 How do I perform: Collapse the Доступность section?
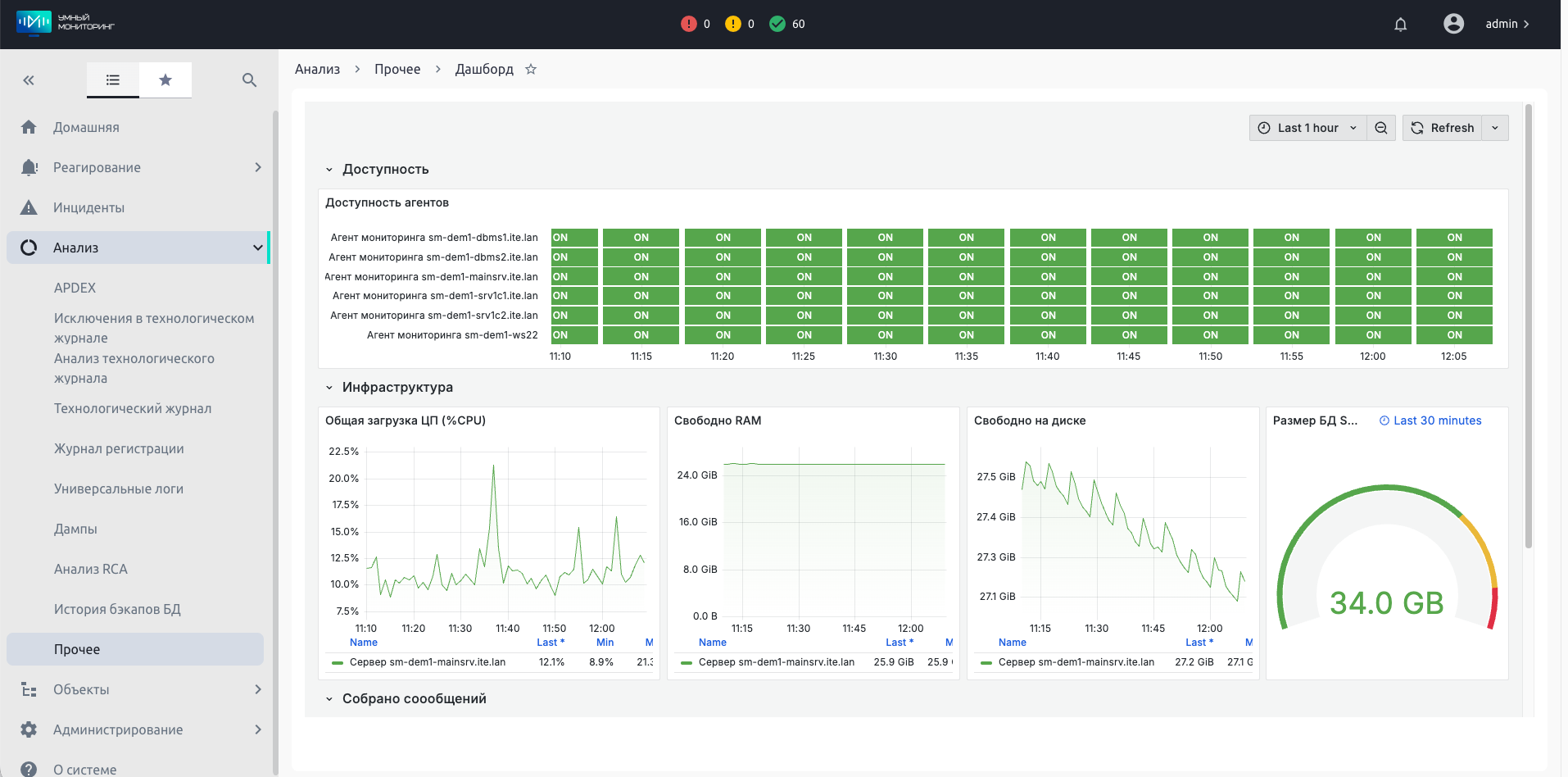[x=329, y=170]
